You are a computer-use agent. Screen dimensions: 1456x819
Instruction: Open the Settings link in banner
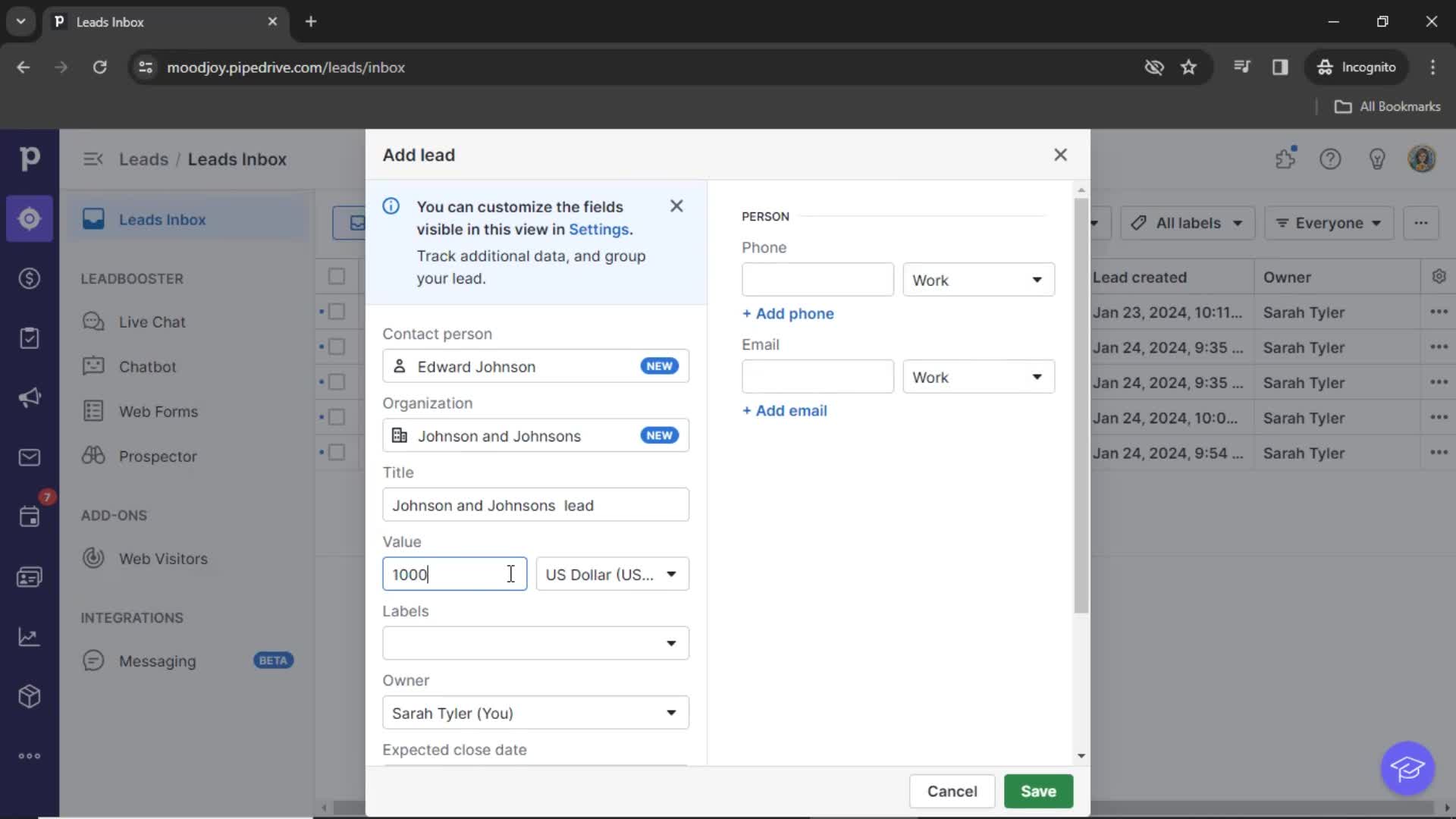[x=598, y=229]
